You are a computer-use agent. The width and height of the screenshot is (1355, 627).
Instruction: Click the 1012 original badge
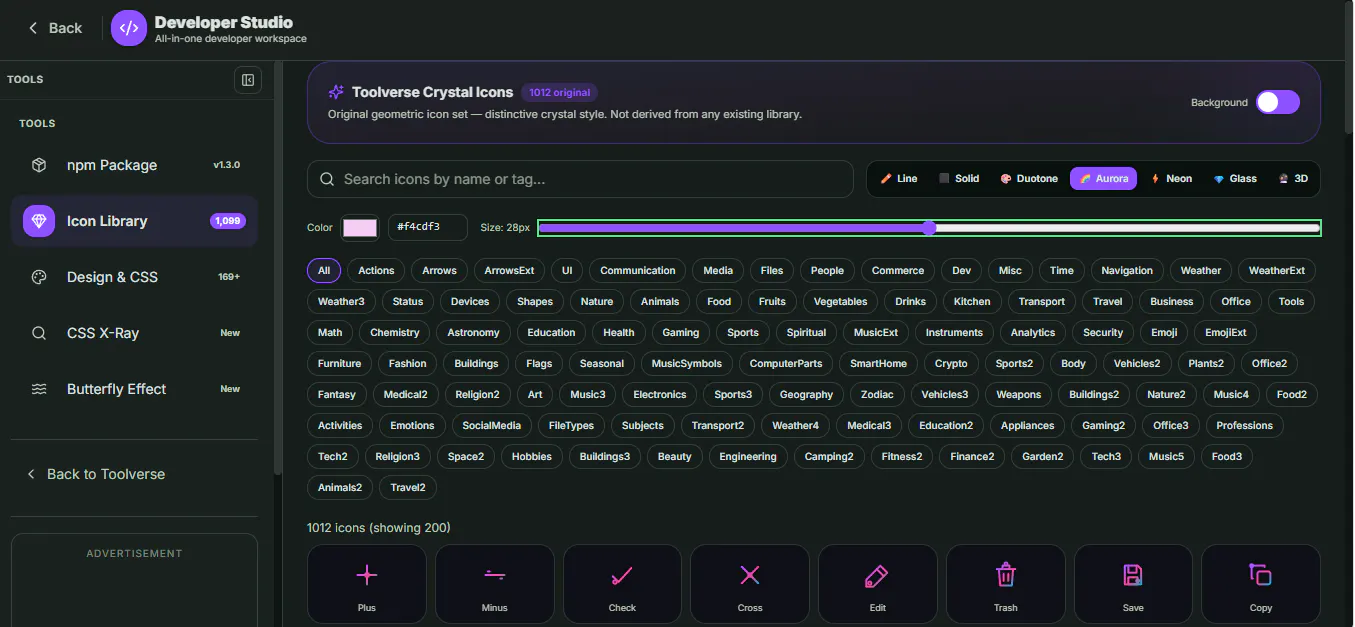pos(559,92)
